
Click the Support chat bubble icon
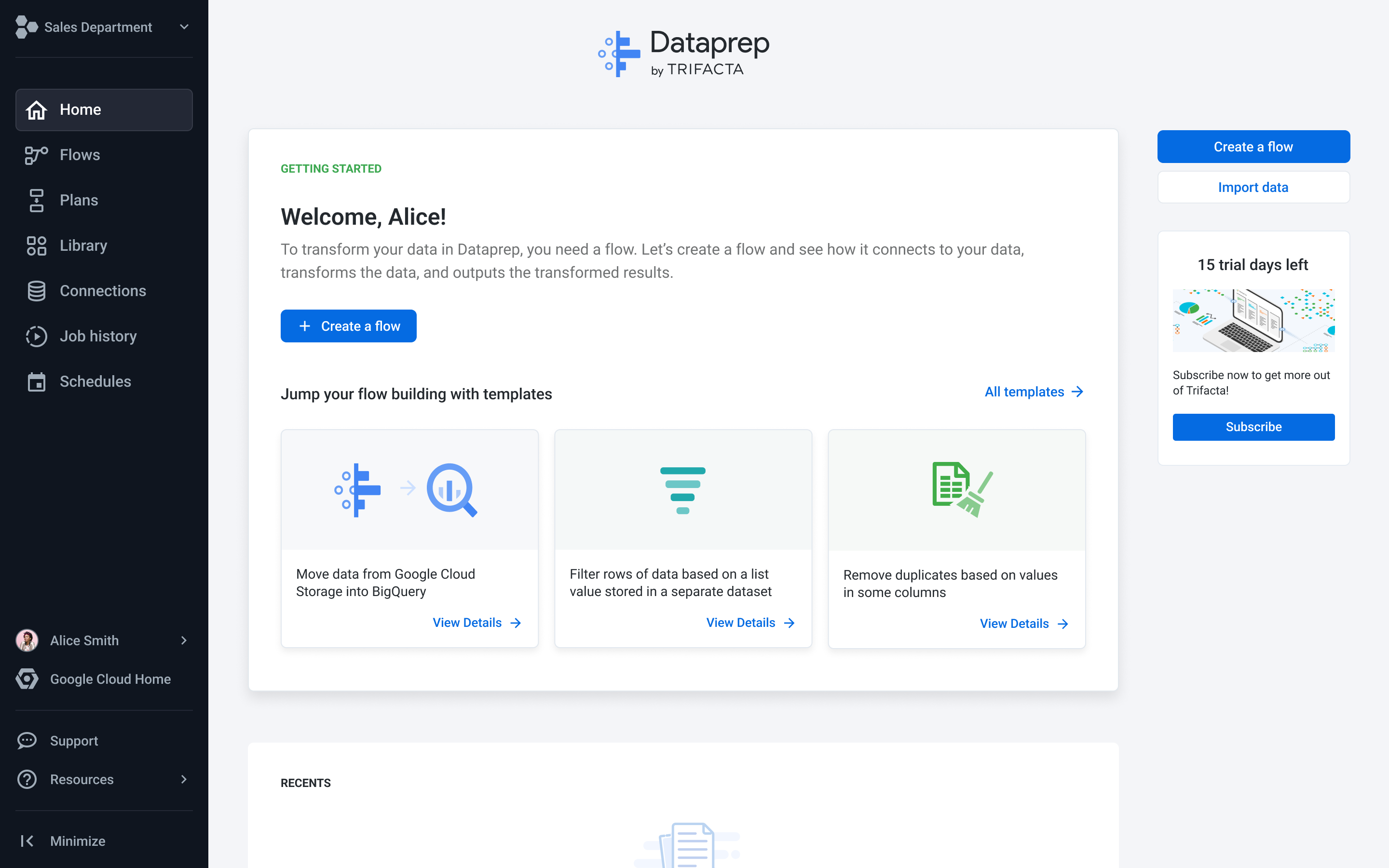click(27, 741)
